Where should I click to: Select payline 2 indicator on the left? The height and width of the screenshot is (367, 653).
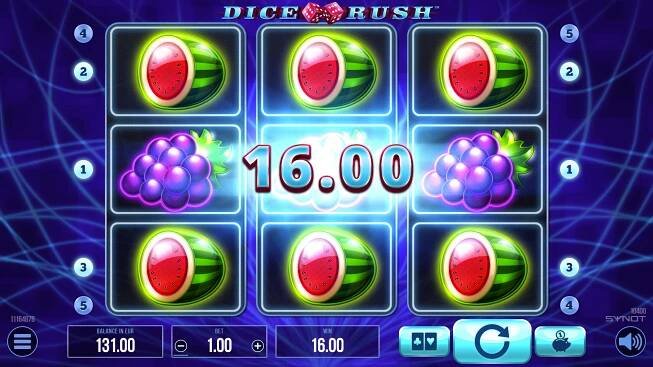point(83,72)
